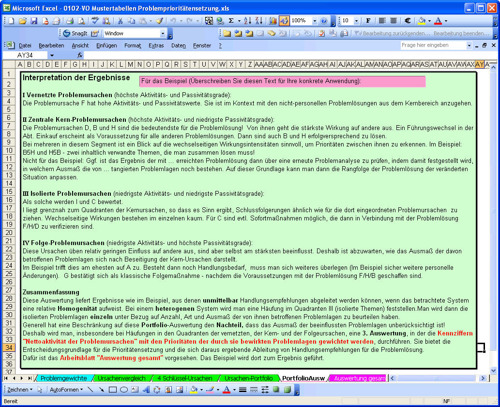Open the font size 10 dropdown
Viewport: 500px width, 407px height.
pos(356,21)
